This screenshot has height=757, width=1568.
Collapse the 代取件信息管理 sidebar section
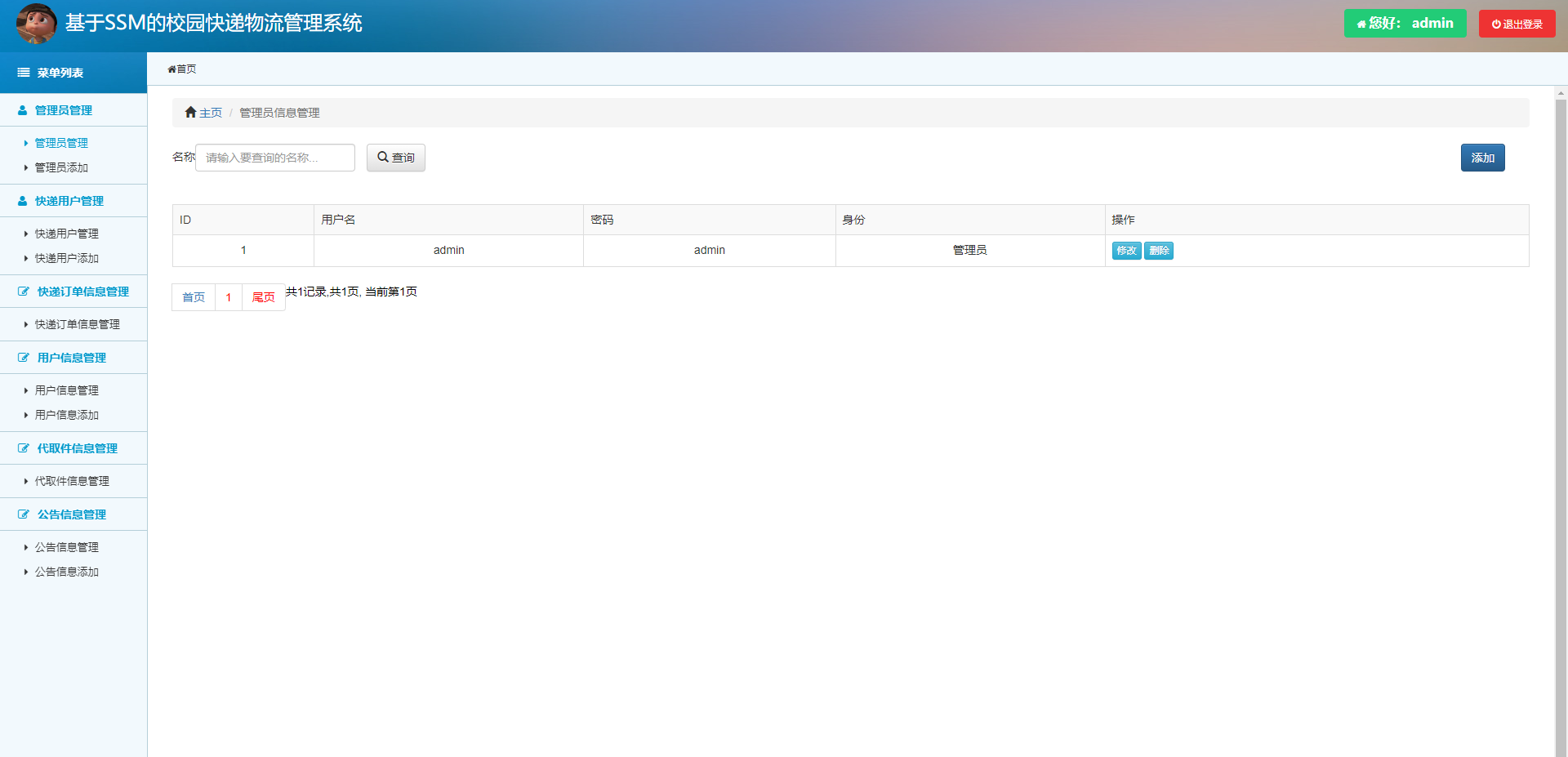click(77, 448)
